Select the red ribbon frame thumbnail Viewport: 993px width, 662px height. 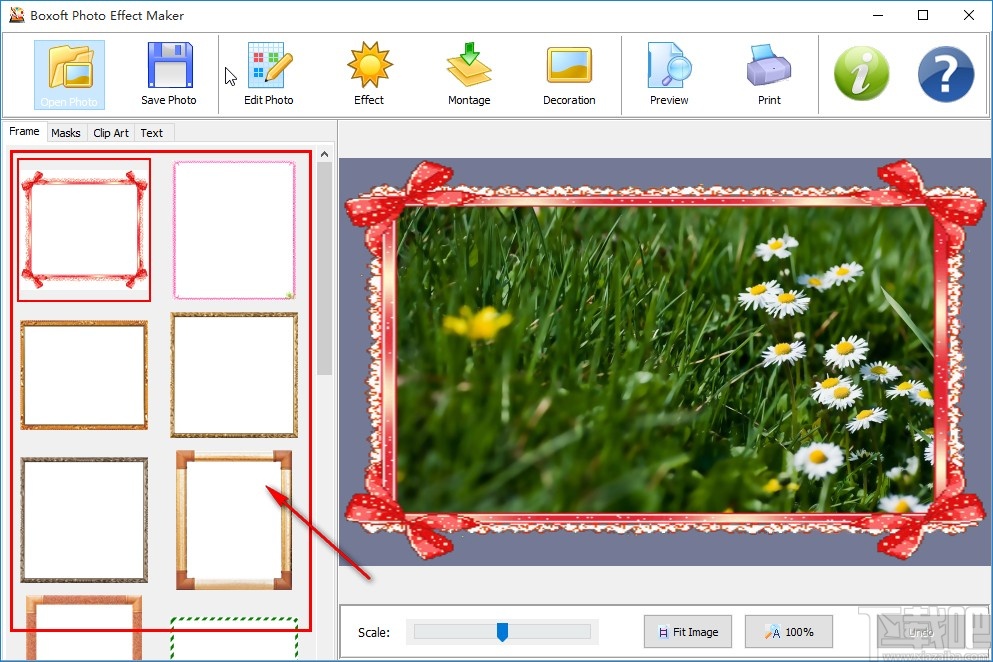click(84, 229)
